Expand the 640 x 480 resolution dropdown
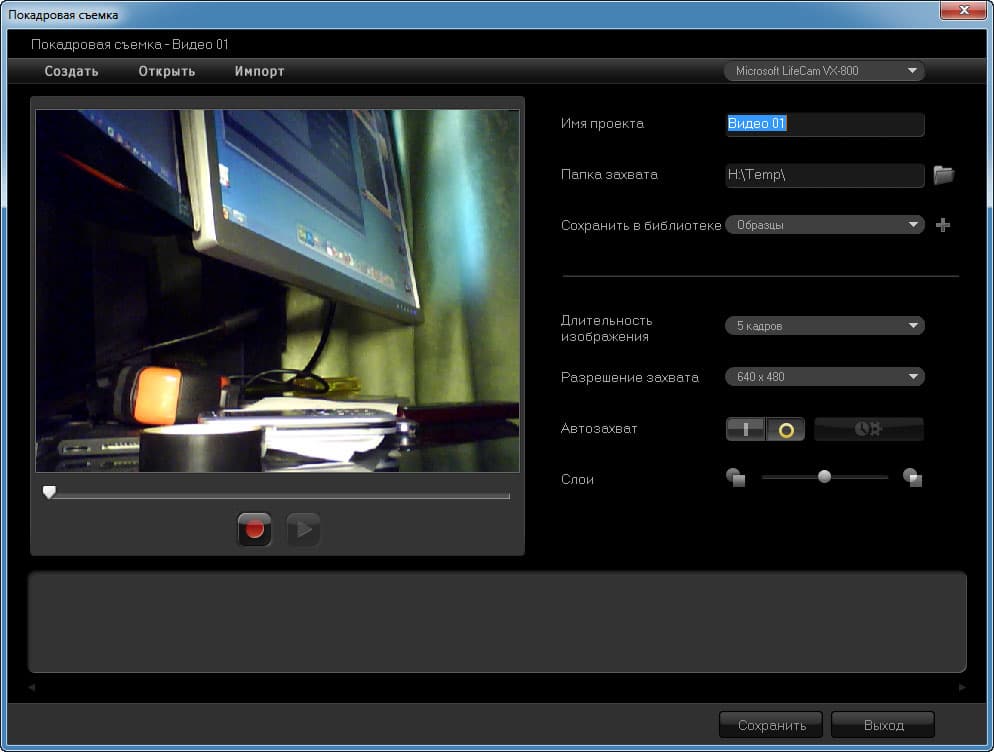This screenshot has height=752, width=994. coord(824,377)
